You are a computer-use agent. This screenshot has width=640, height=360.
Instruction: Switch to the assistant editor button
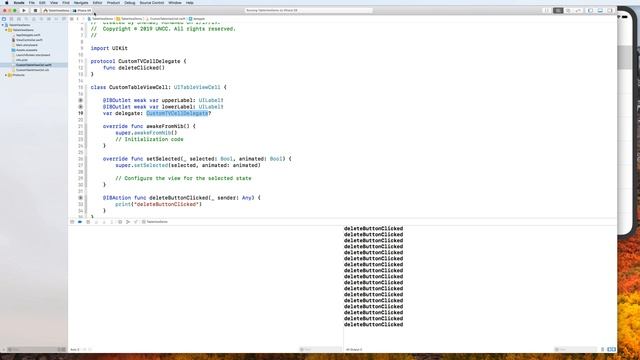point(568,10)
